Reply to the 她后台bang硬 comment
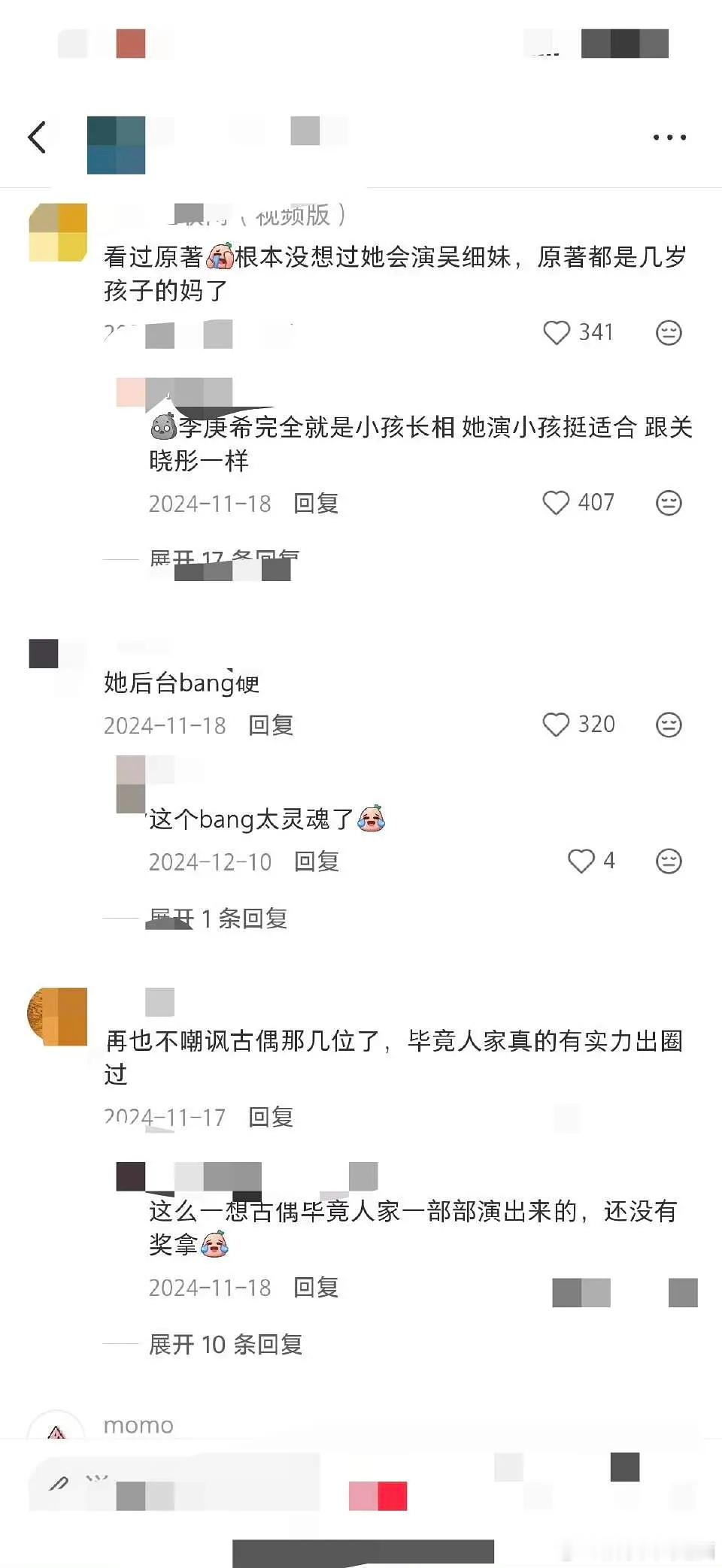This screenshot has height=1568, width=722. coord(271,725)
